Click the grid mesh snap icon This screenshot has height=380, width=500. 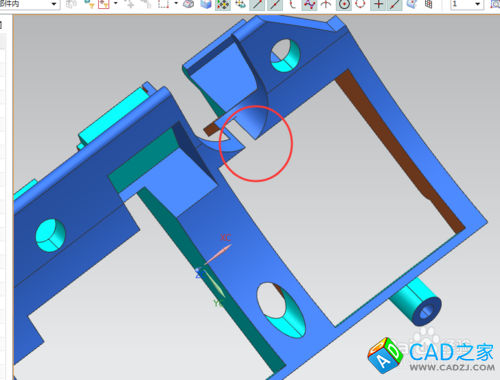[x=429, y=4]
